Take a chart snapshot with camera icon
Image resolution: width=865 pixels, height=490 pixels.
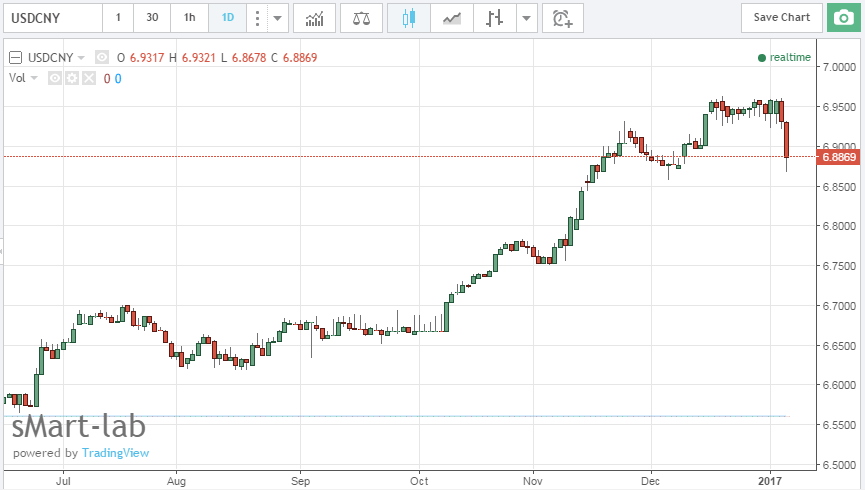click(839, 17)
